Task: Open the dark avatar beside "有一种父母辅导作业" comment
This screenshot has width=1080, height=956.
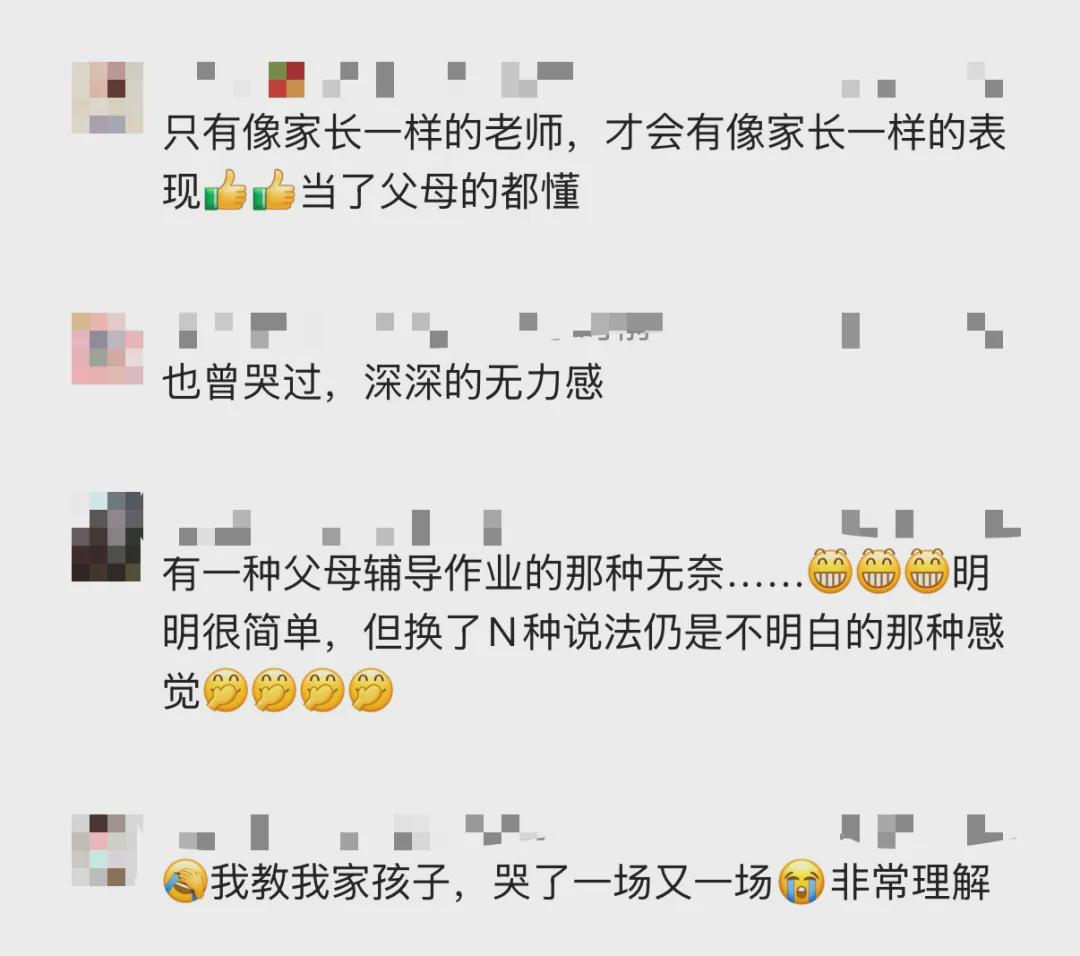Action: 107,537
